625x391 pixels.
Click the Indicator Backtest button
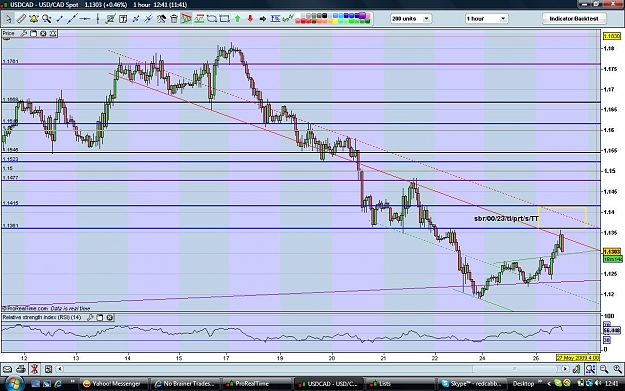(x=574, y=19)
